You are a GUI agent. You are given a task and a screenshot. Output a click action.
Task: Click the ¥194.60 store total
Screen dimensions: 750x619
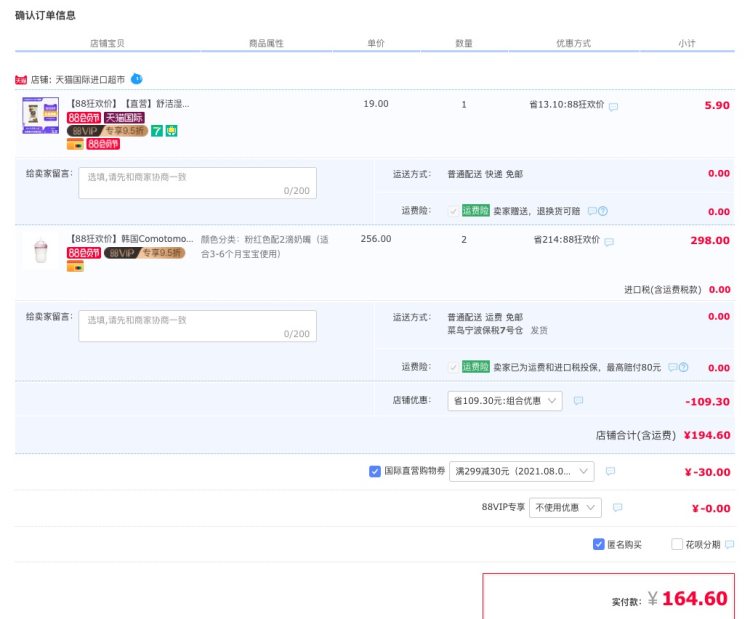click(x=707, y=435)
